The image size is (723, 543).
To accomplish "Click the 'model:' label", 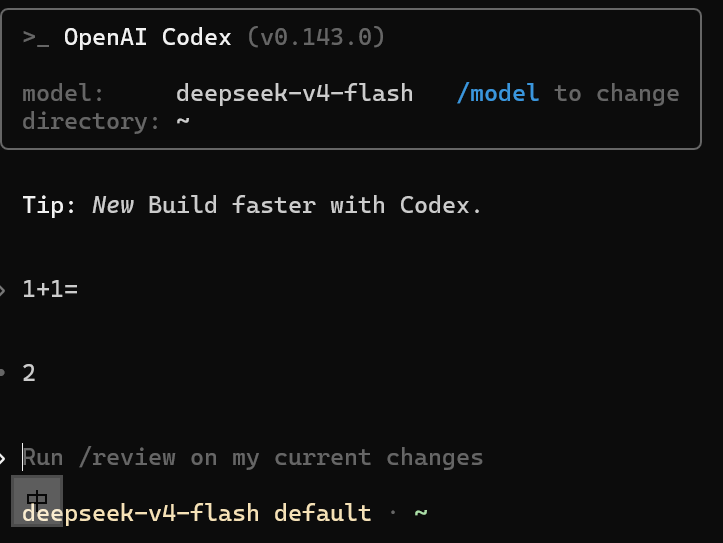I will [63, 94].
